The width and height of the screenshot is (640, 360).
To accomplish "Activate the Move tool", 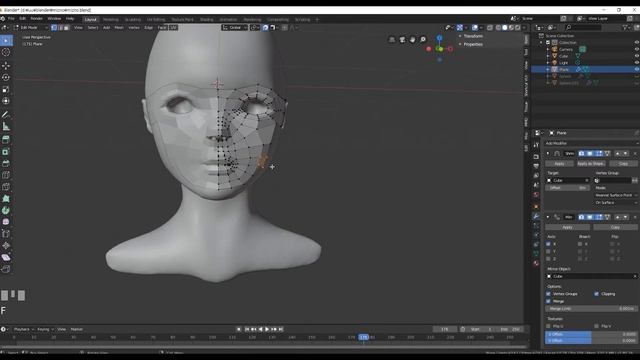I will 6,65.
